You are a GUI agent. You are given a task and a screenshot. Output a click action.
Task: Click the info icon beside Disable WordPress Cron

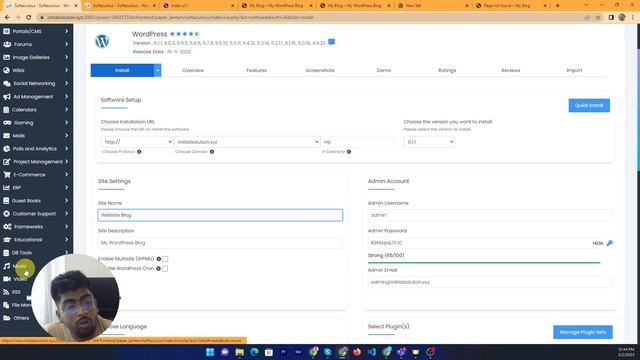(158, 269)
